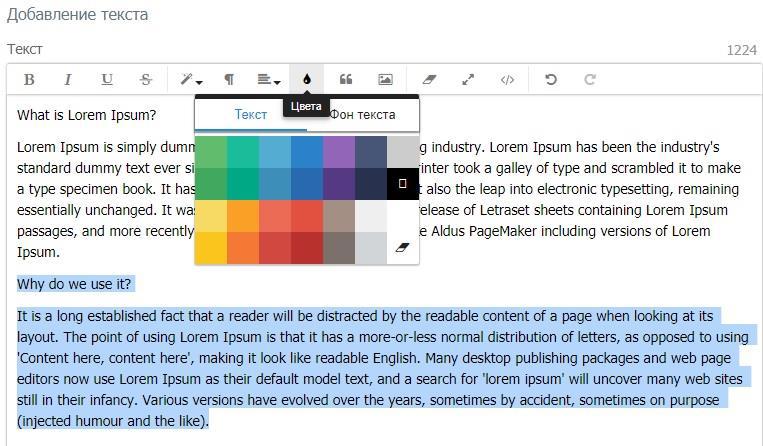Click the underline button
The width and height of the screenshot is (763, 446).
click(107, 79)
